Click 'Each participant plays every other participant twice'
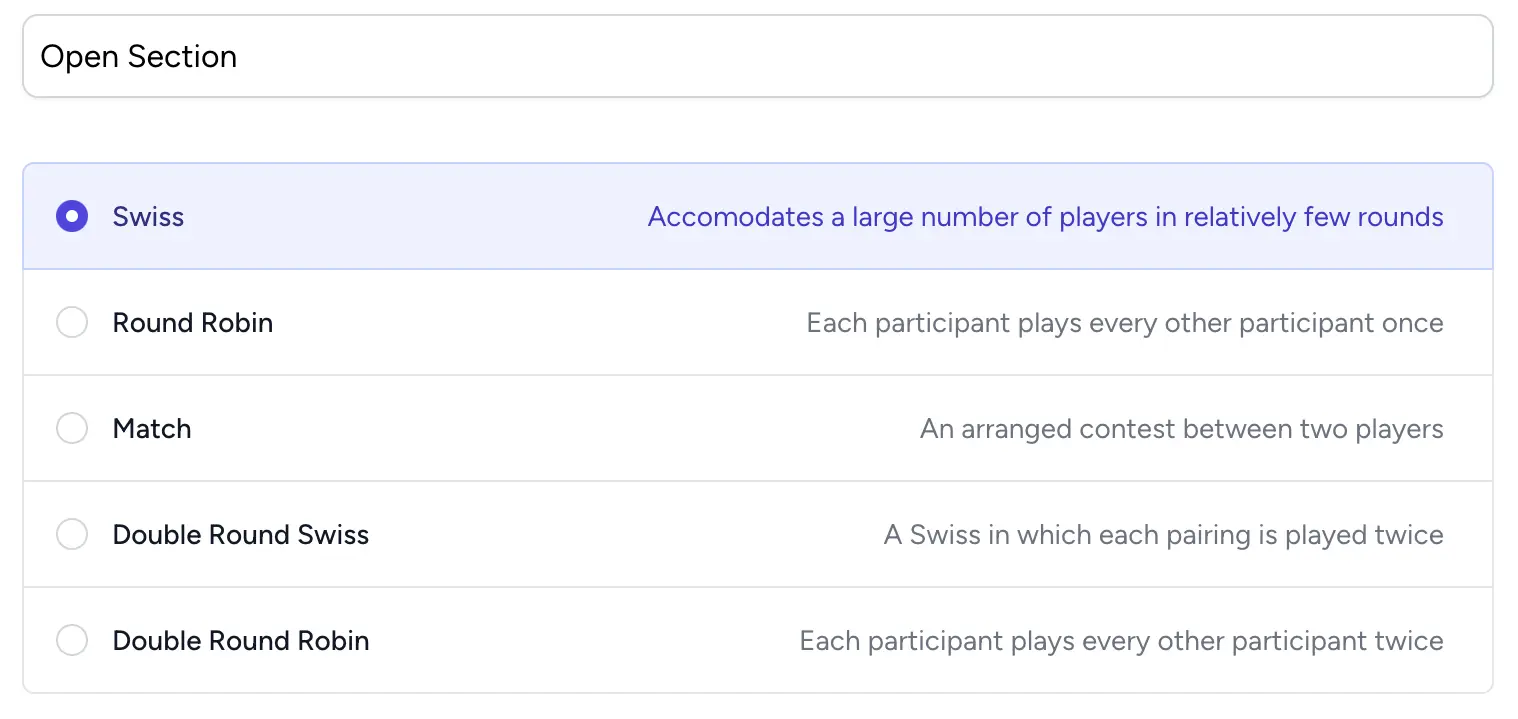Viewport: 1518px width, 719px height. 1121,641
